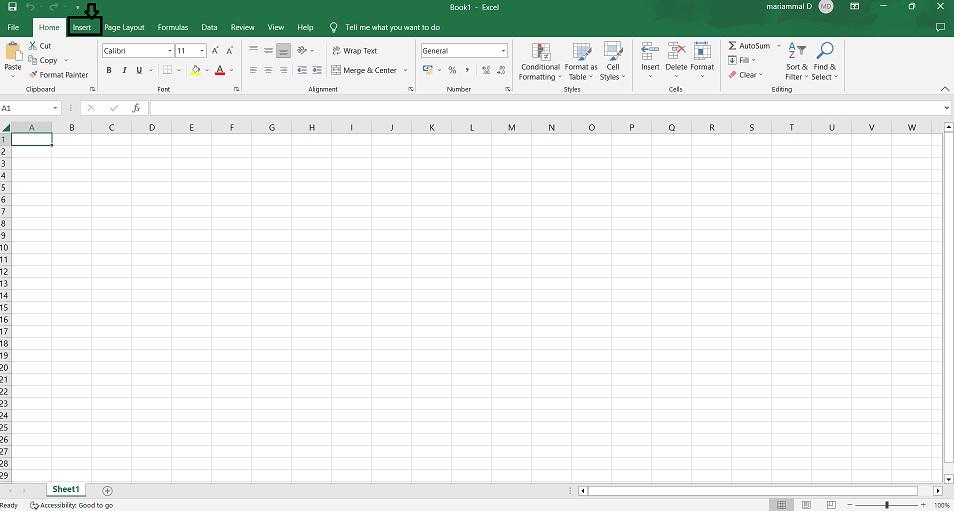Collapse the ribbon with chevron
The image size is (954, 511).
click(945, 89)
